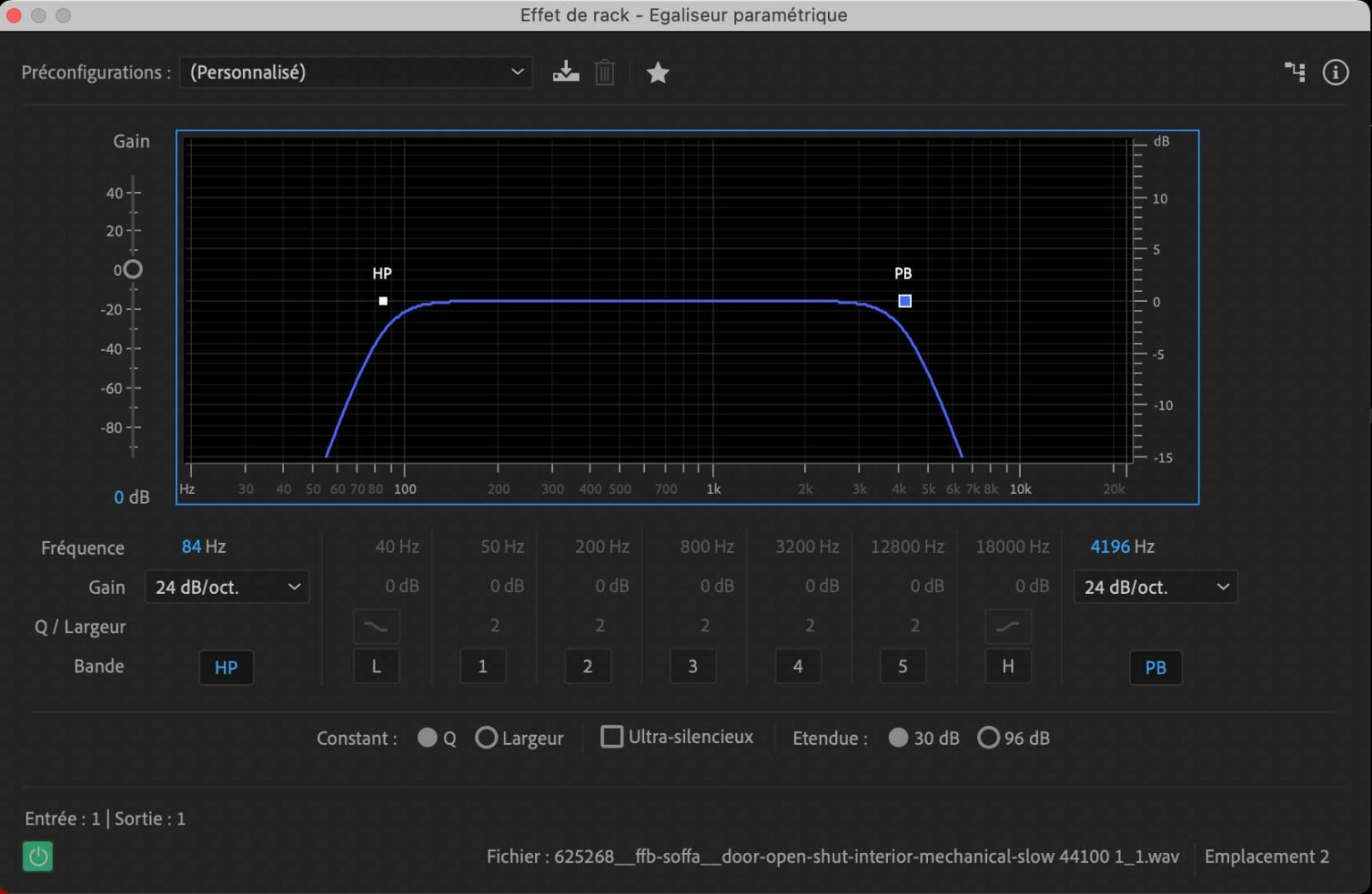Click the 12800 Hz band 5 frequency
Viewport: 1372px width, 894px height.
pos(907,547)
